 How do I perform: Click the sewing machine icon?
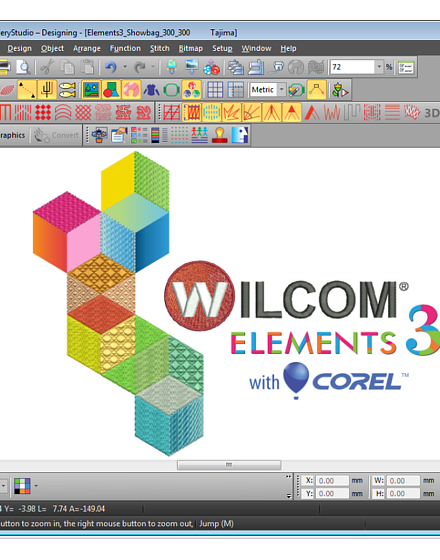[x=256, y=67]
